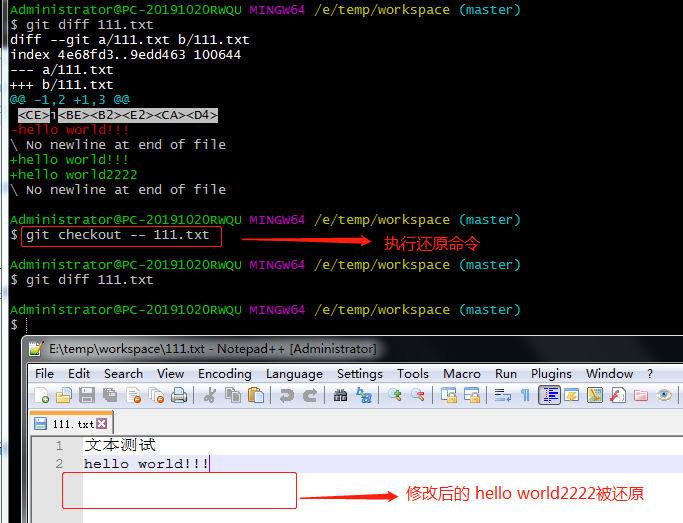683x523 pixels.
Task: Click the Copy icon in toolbar
Action: point(233,395)
